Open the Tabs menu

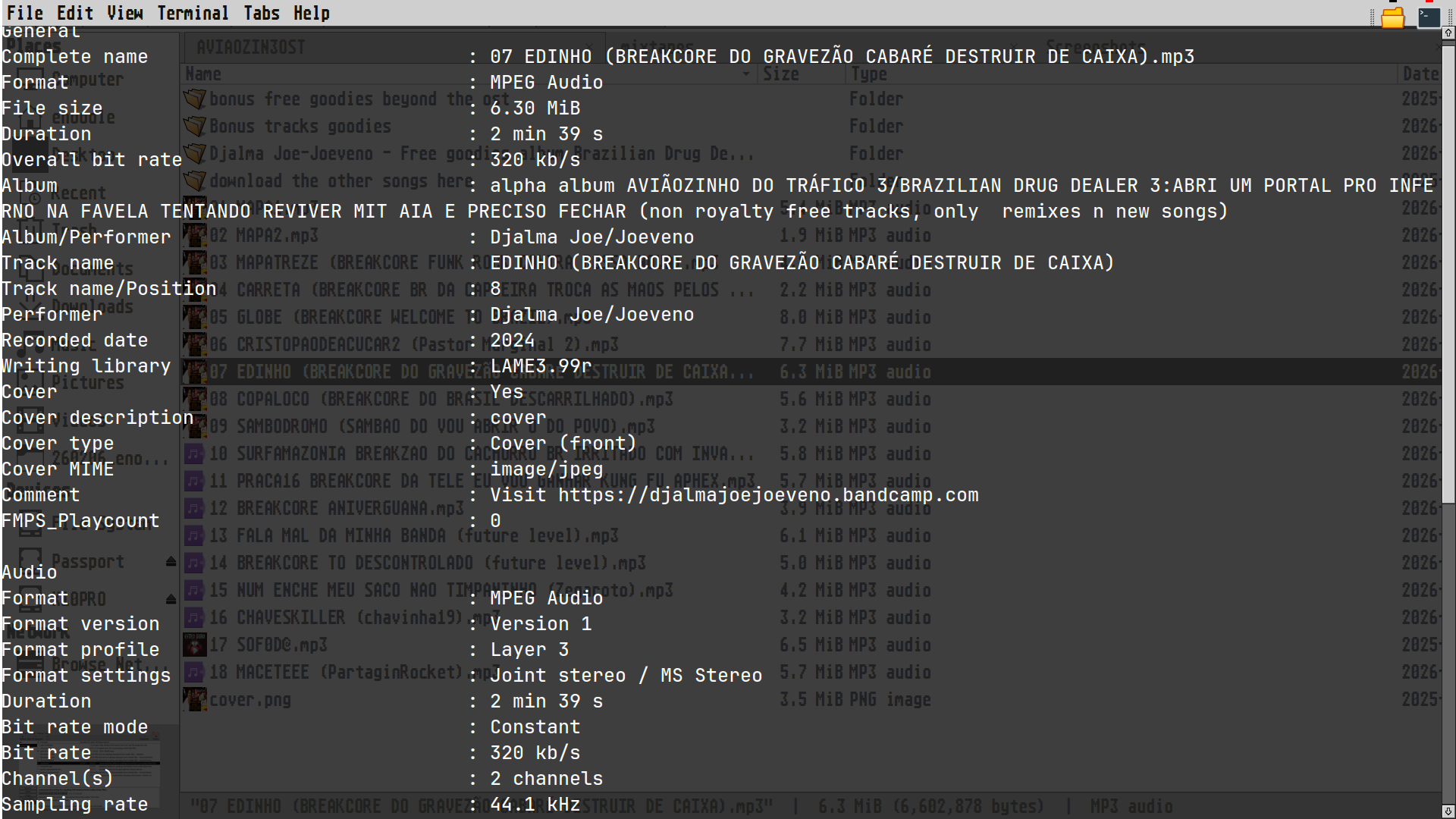[262, 13]
